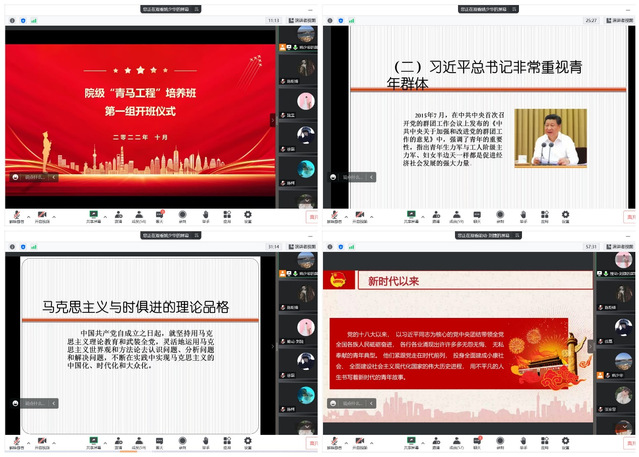This screenshot has width=639, height=457.
Task: Click leave meeting button in 青马工程 meeting
Action: coord(311,215)
